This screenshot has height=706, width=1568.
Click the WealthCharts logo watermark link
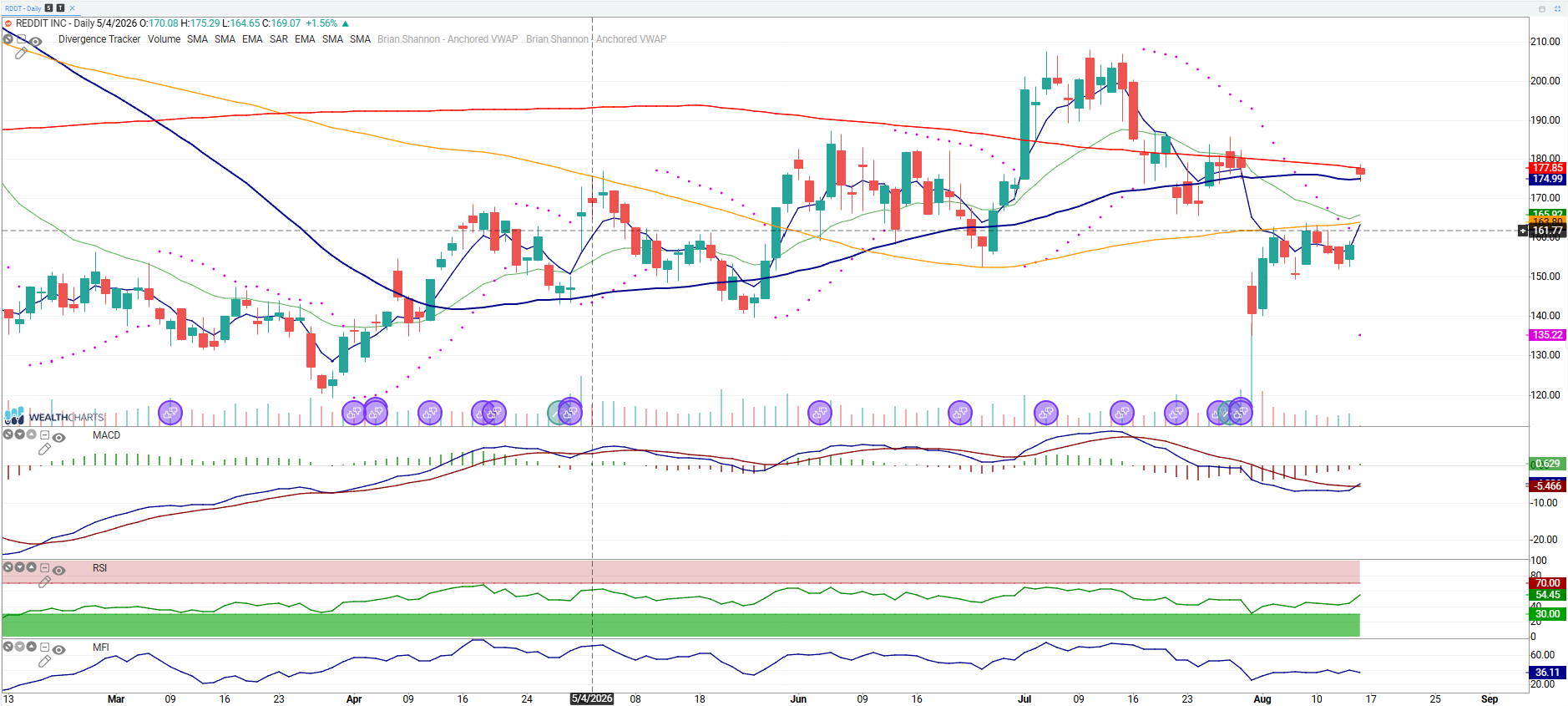click(54, 416)
